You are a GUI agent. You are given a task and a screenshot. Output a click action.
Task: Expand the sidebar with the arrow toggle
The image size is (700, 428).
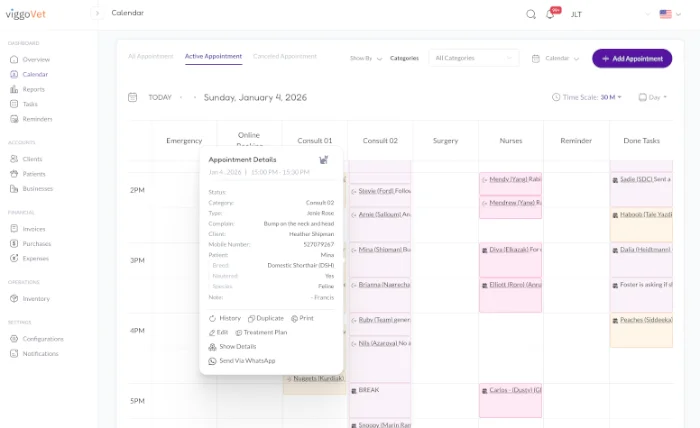[97, 13]
